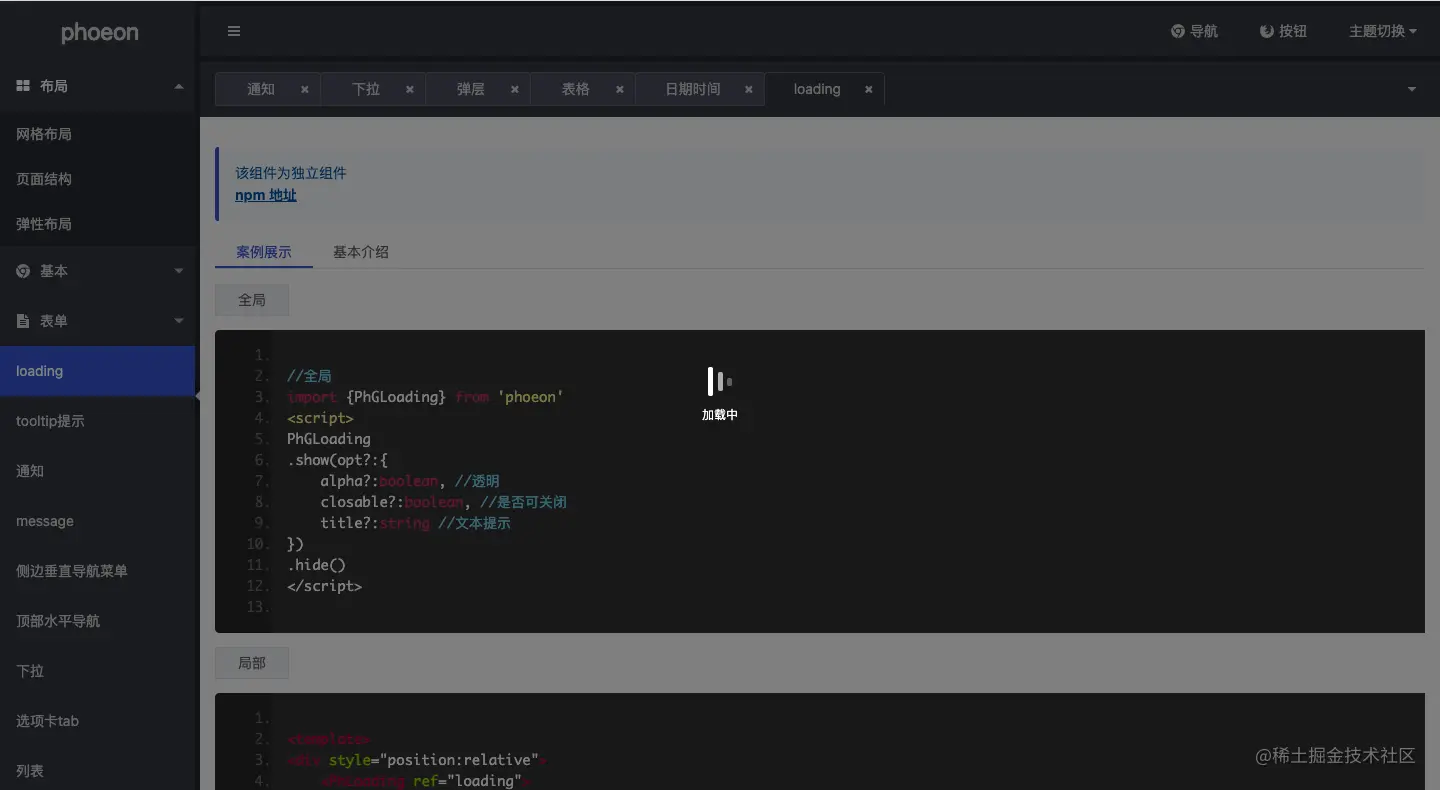The height and width of the screenshot is (790, 1440).
Task: Select the 案例展示 content tab
Action: pos(264,252)
